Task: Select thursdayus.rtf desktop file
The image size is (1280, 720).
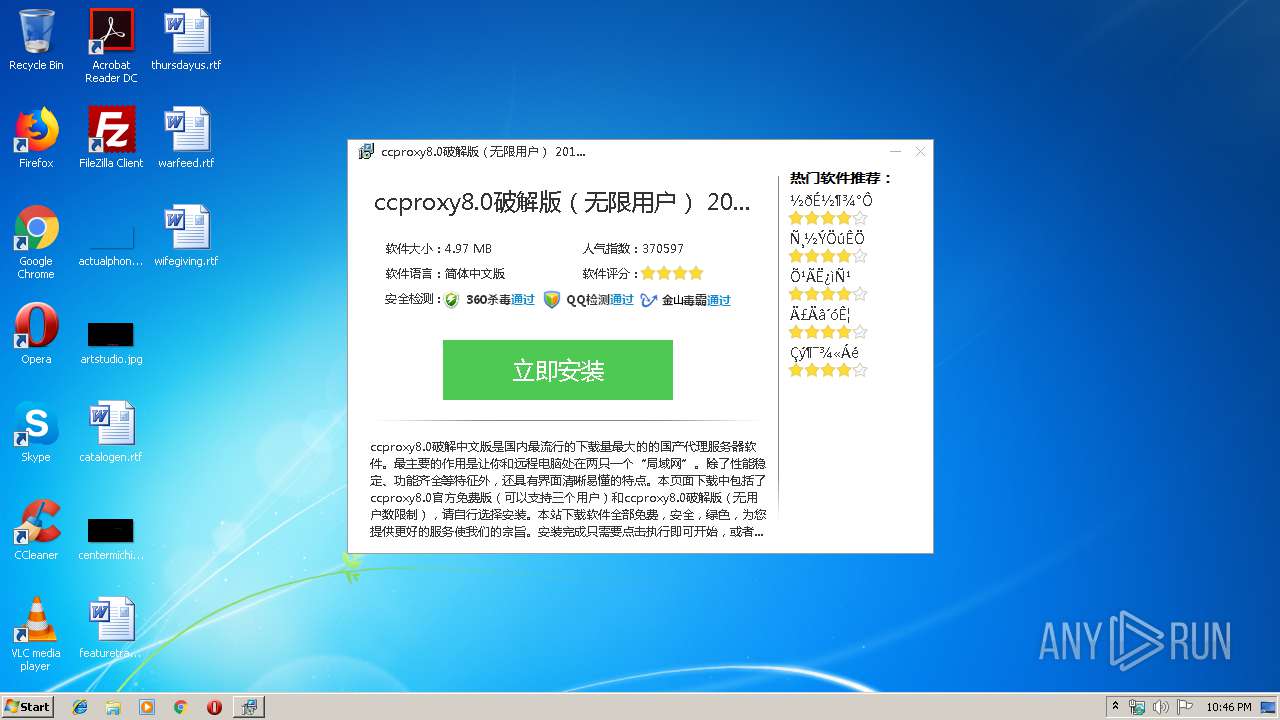Action: (186, 40)
